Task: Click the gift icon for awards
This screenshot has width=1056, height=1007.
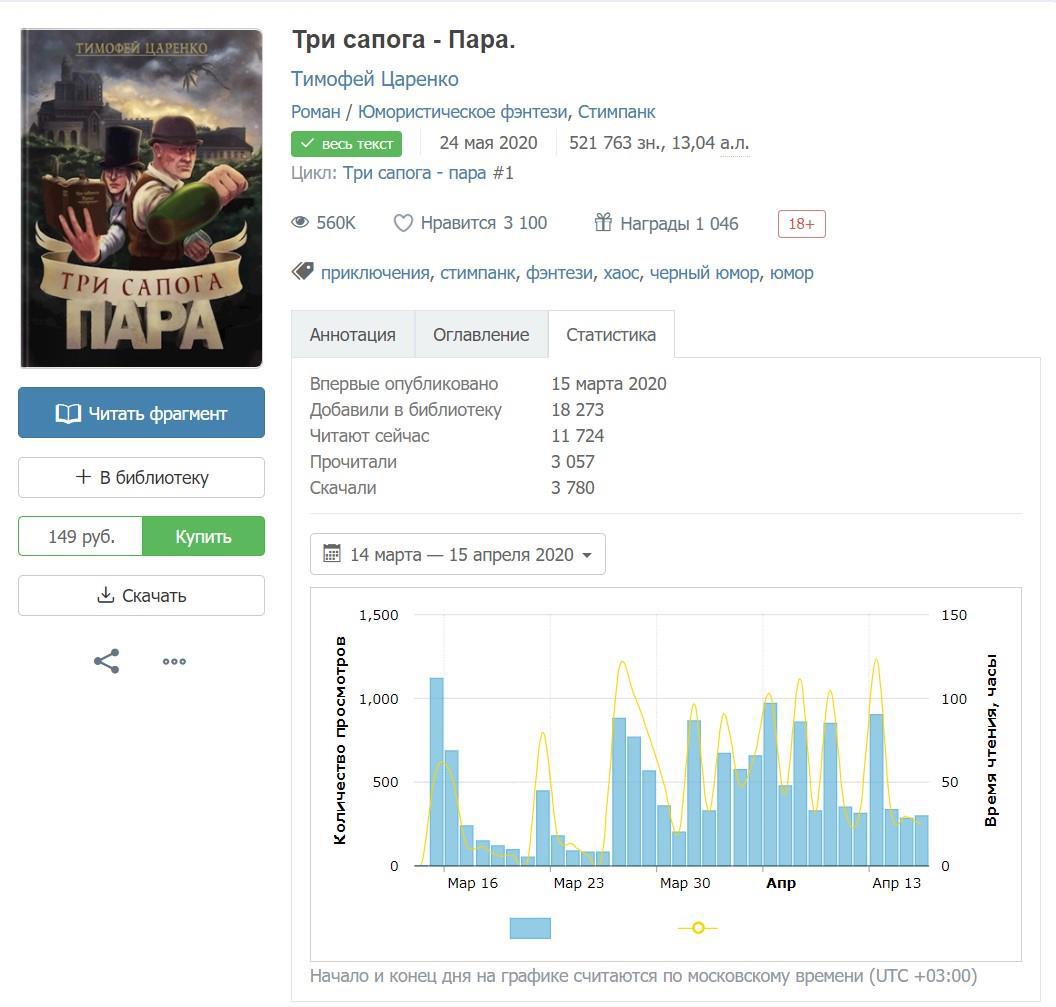Action: tap(603, 223)
